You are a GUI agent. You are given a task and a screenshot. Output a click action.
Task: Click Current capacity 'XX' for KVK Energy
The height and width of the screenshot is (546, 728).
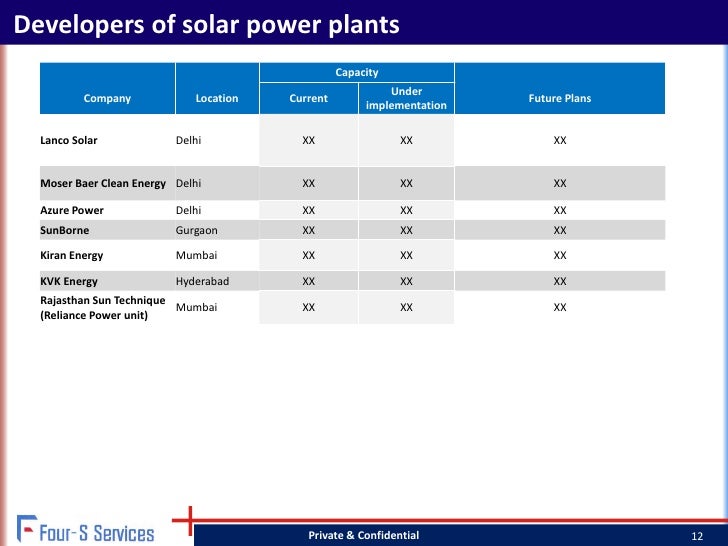pyautogui.click(x=309, y=281)
